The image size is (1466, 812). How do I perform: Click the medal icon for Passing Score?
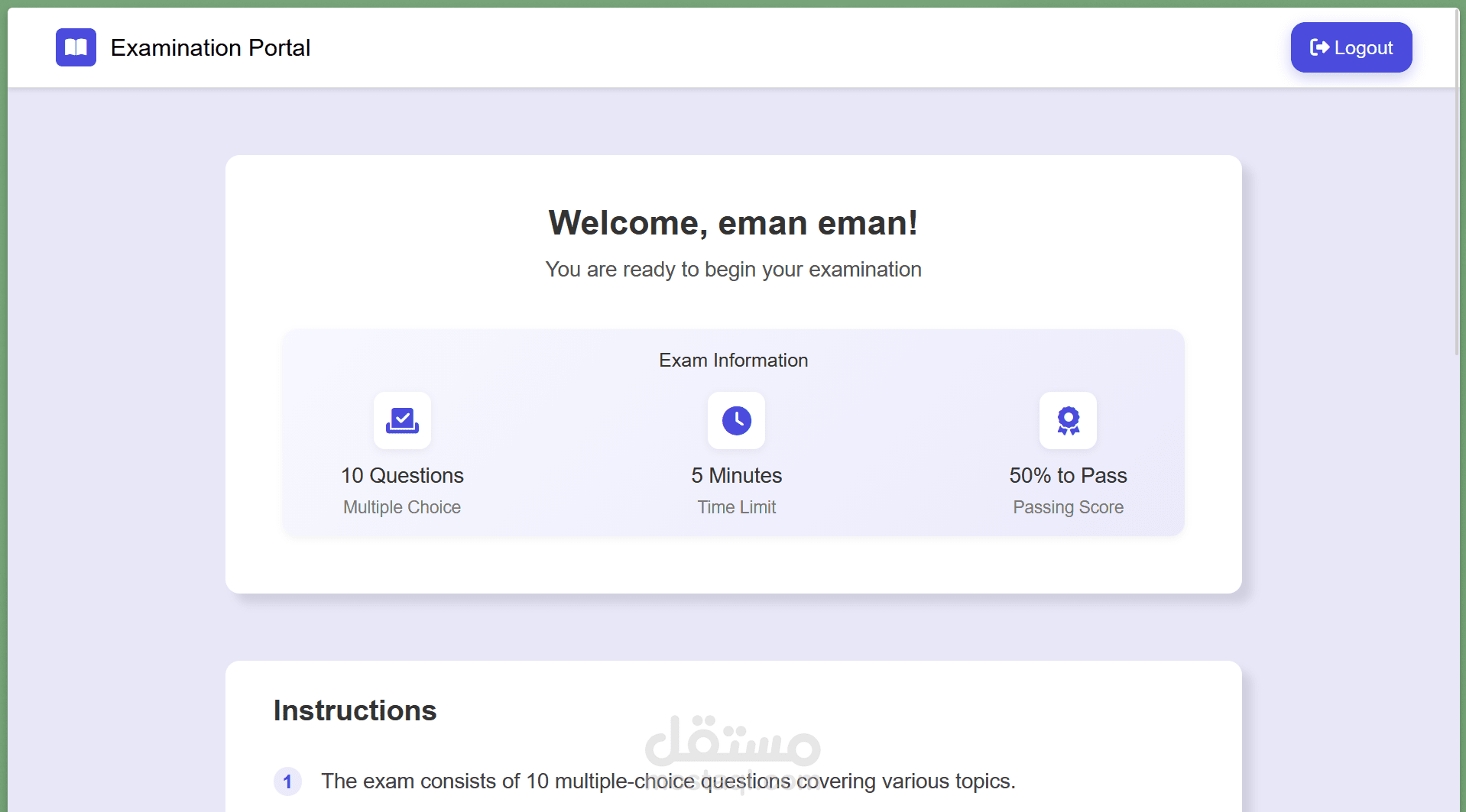pos(1068,420)
